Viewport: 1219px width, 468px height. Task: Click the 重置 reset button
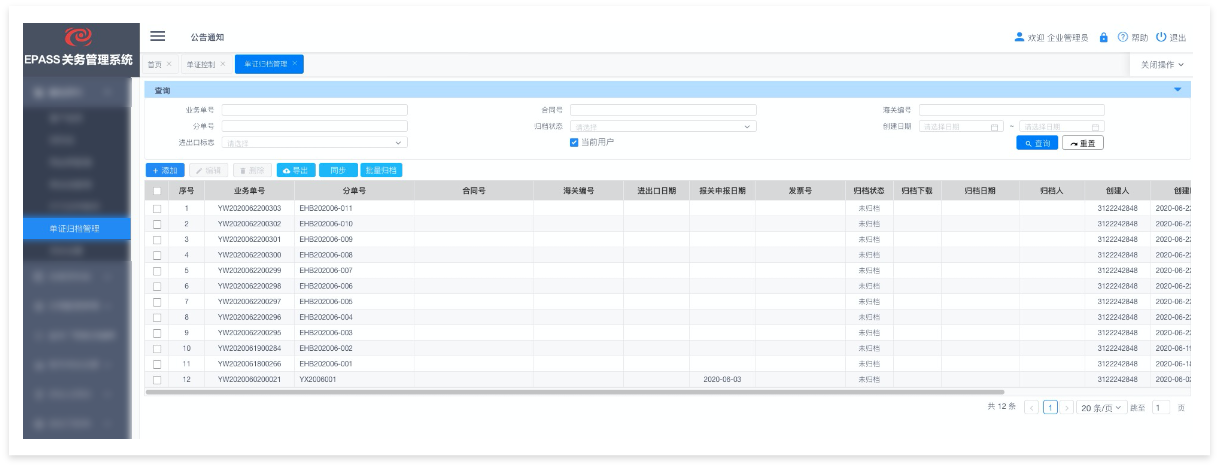[1082, 143]
